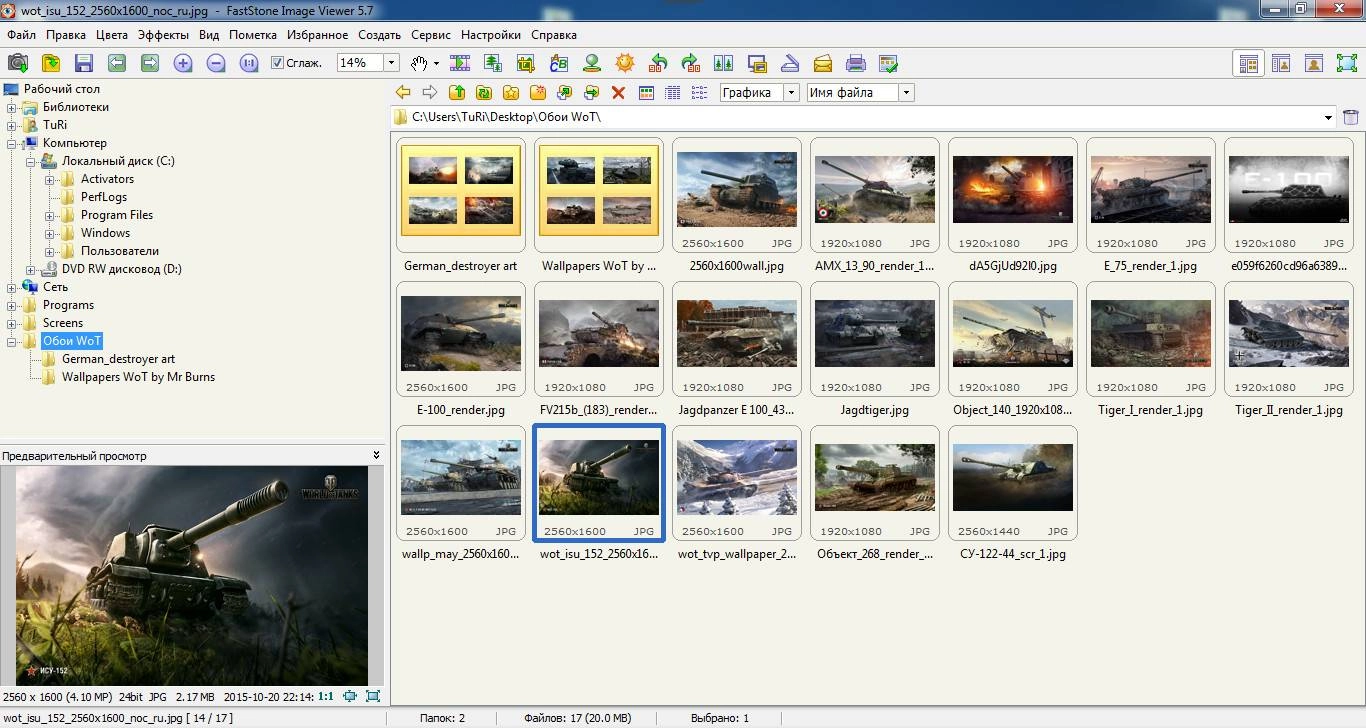Viewport: 1366px width, 728px height.
Task: Click the Save As floppy disk icon
Action: click(x=84, y=63)
